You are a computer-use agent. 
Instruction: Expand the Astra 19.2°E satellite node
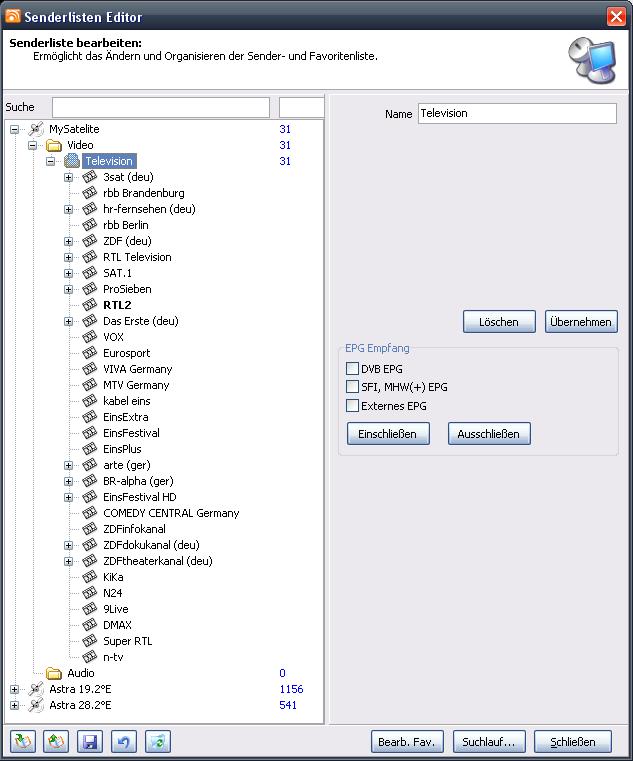tap(14, 689)
